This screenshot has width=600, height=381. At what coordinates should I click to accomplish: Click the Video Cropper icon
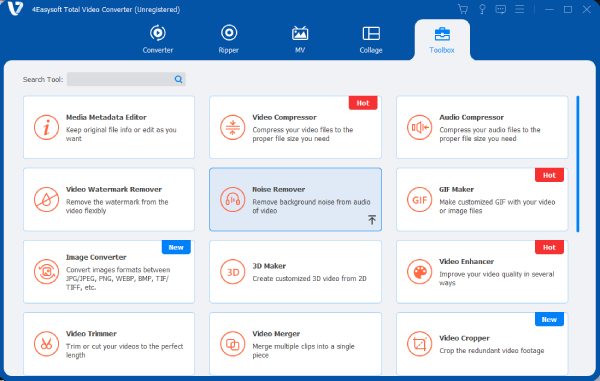tap(419, 344)
